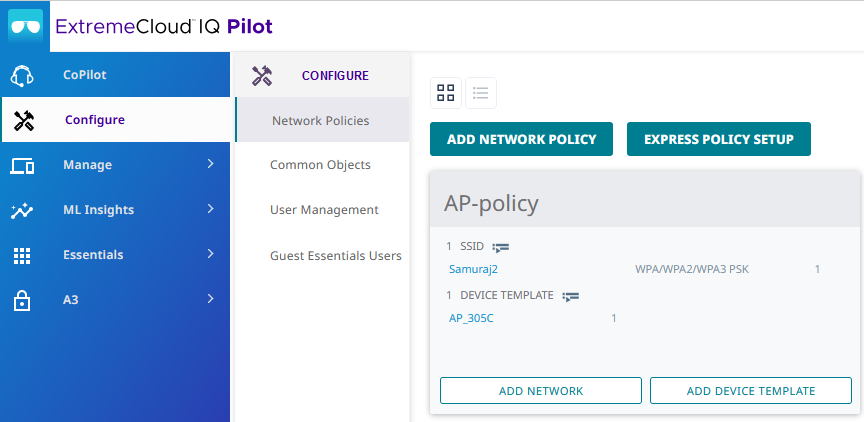Select Network Policies submenu
Screen dimensions: 864x422
(x=322, y=120)
